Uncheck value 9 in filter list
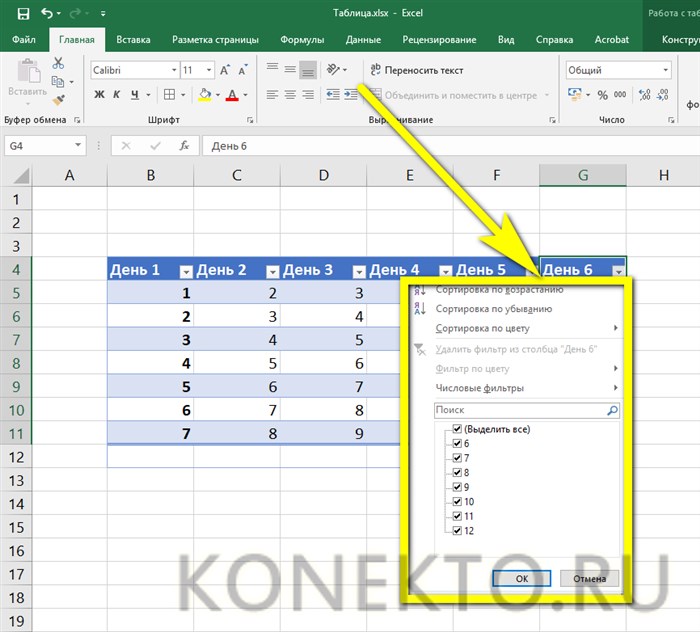 tap(457, 487)
